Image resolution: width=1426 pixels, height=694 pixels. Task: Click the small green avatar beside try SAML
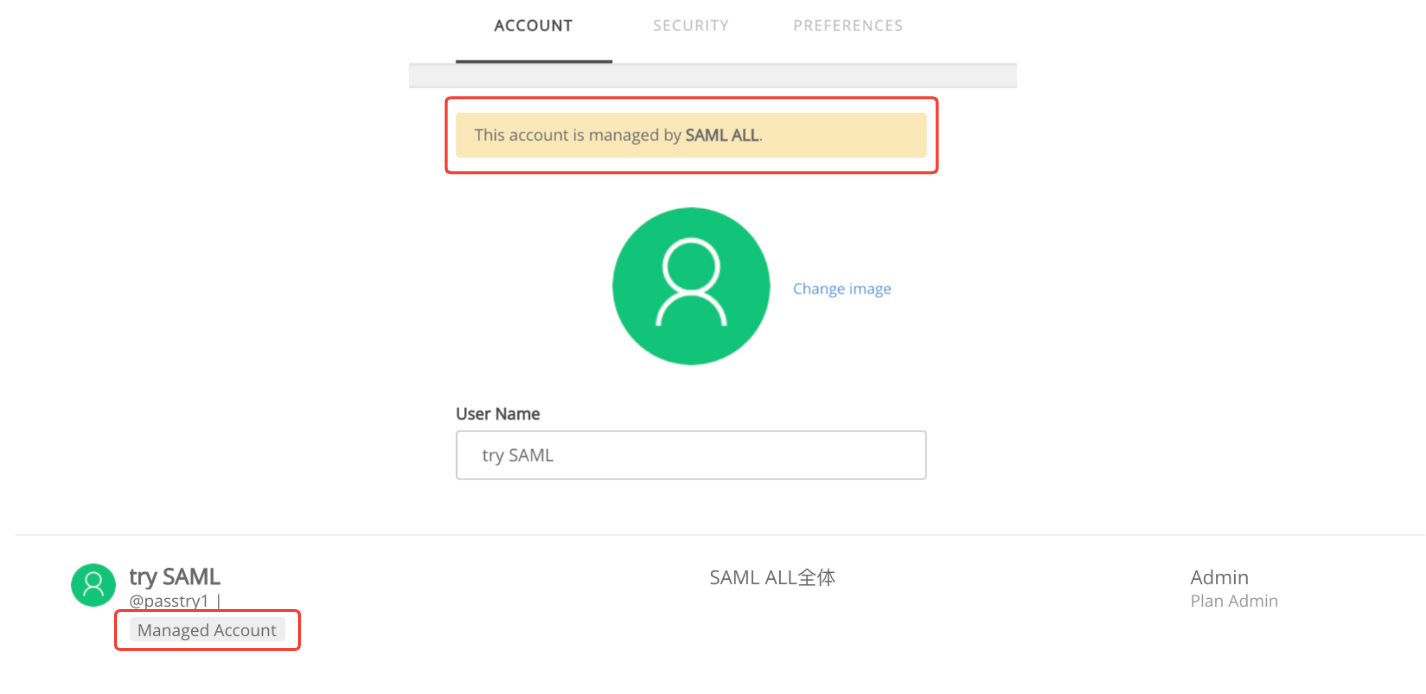click(x=93, y=584)
